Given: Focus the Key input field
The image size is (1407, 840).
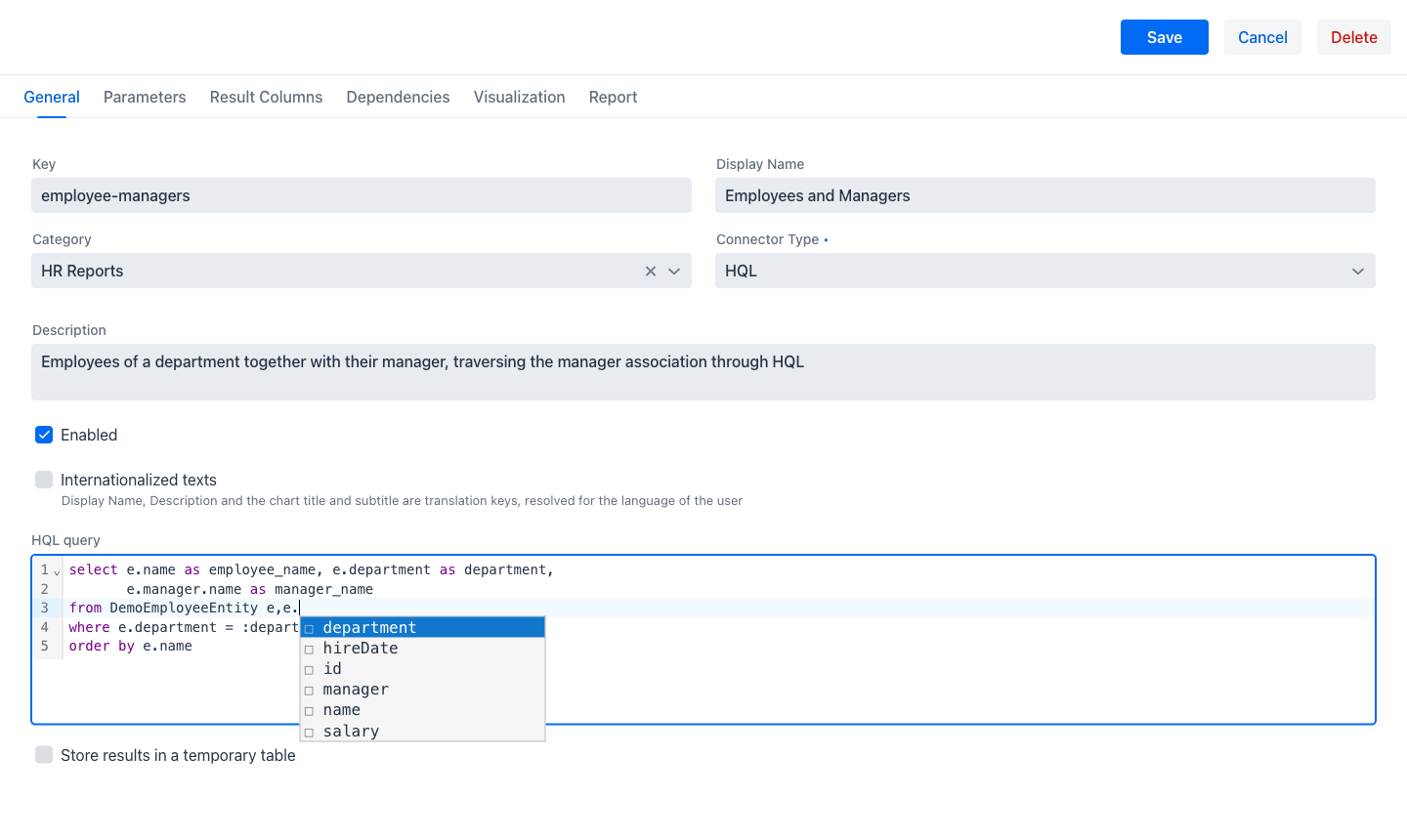Looking at the screenshot, I should click(362, 195).
